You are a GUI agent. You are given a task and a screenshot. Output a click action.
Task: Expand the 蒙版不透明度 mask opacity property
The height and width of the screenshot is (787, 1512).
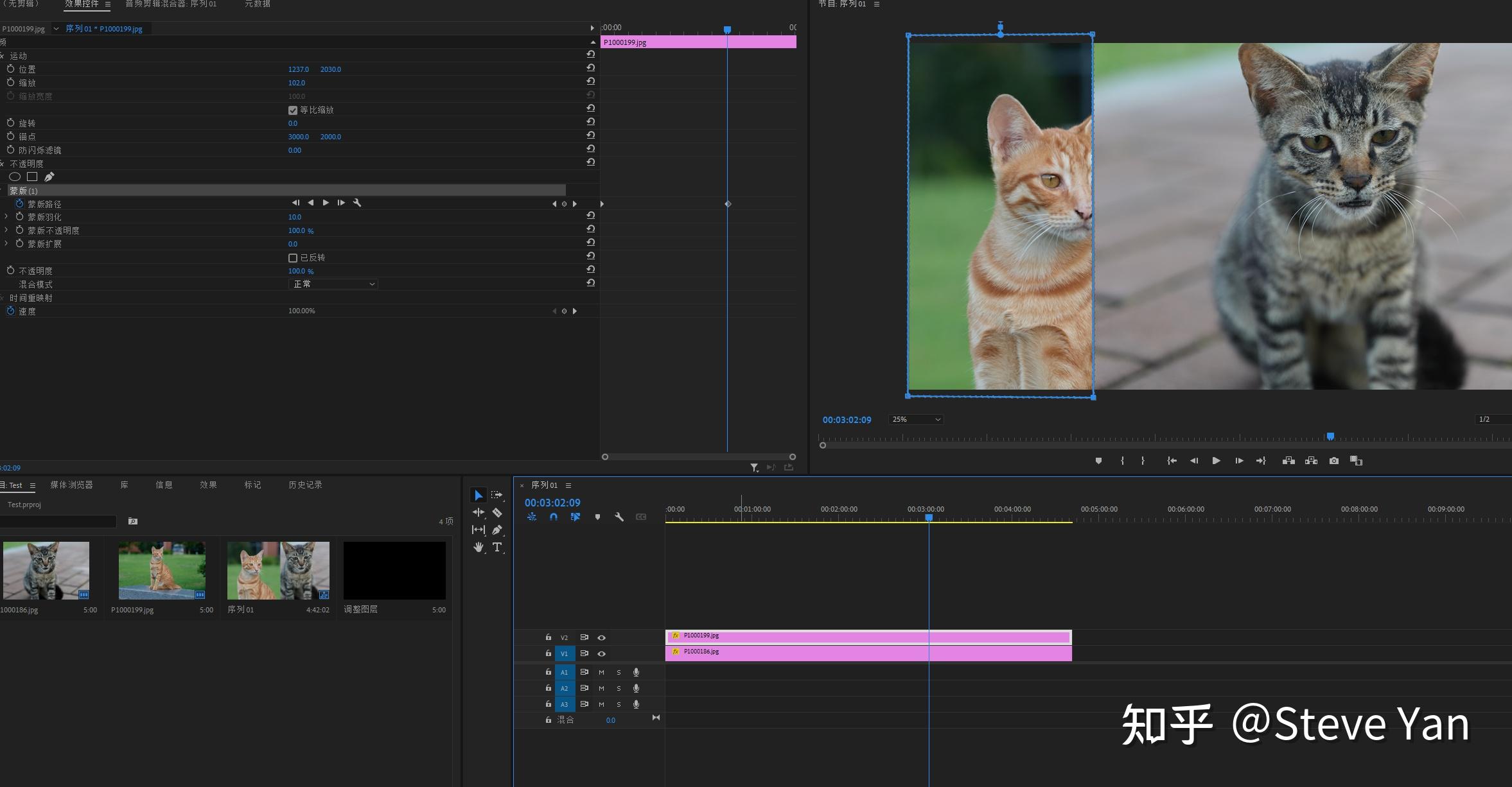pyautogui.click(x=6, y=230)
